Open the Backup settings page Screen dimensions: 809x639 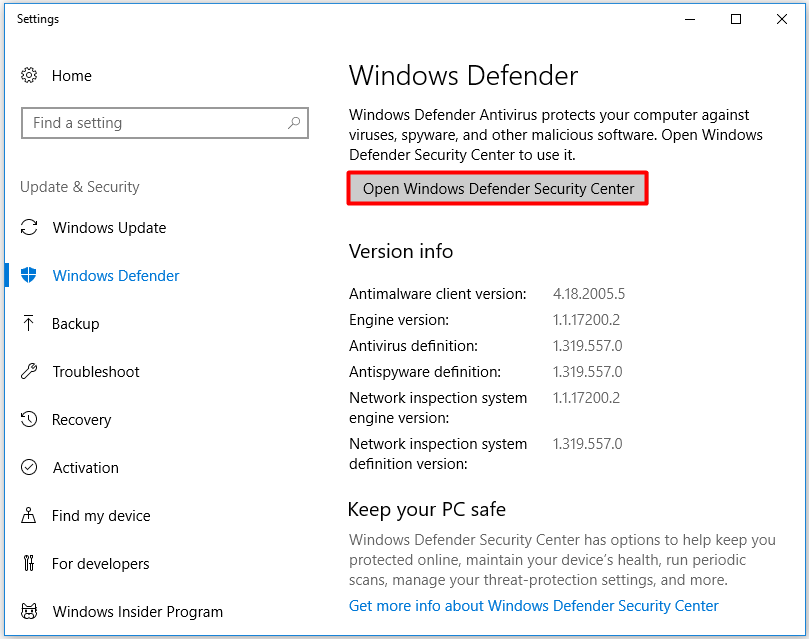coord(75,324)
